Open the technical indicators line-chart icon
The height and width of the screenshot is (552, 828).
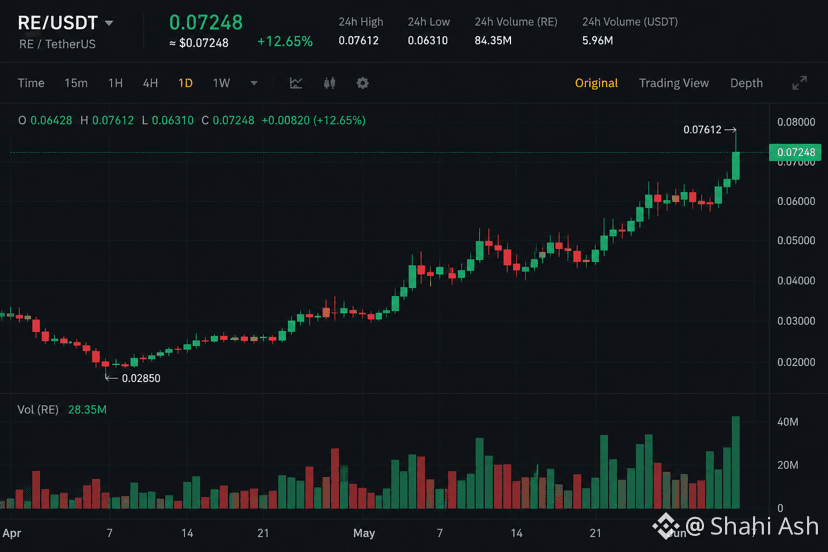296,83
